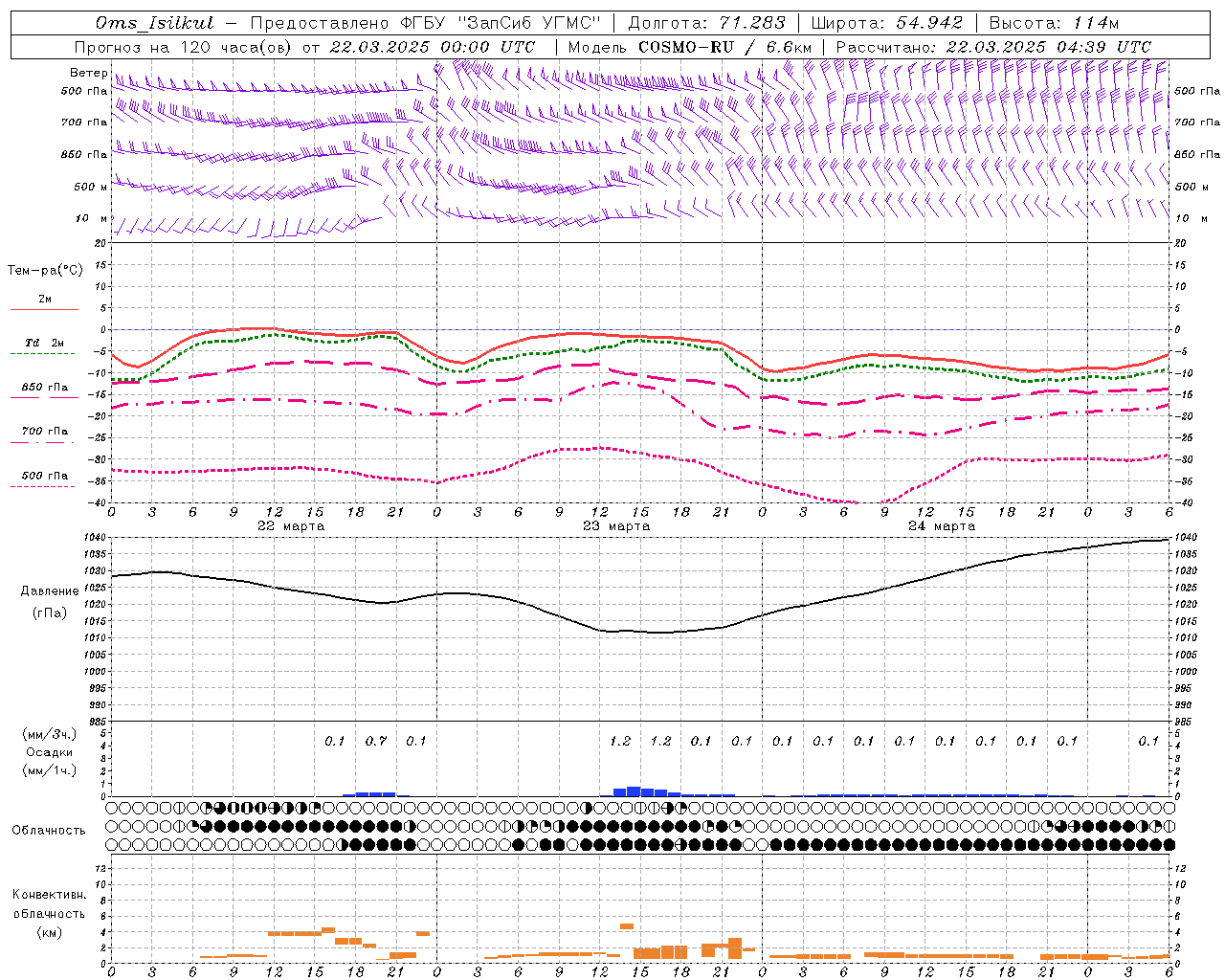Click the Oms_Isilkul station title
The image size is (1225, 980).
click(x=154, y=23)
